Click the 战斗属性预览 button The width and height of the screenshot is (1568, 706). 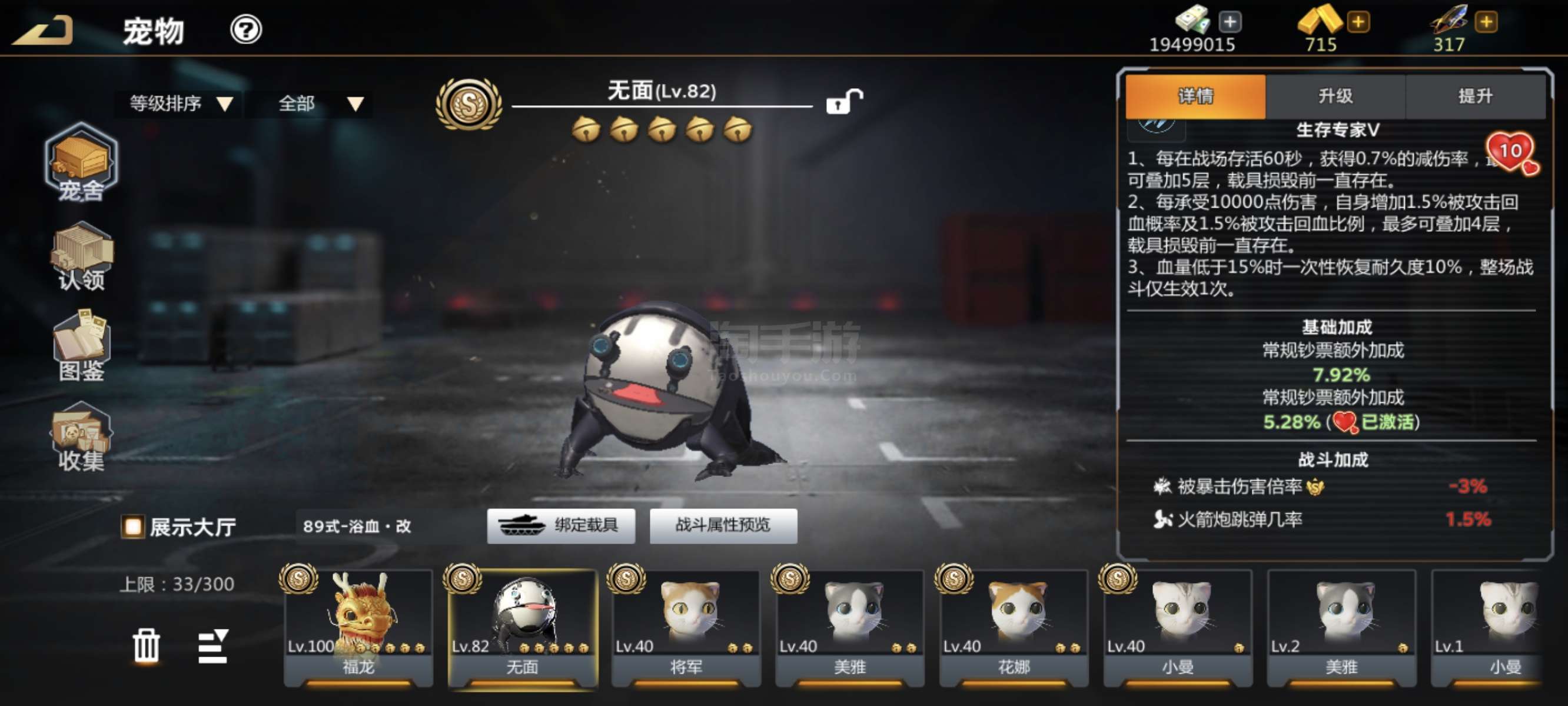point(723,525)
